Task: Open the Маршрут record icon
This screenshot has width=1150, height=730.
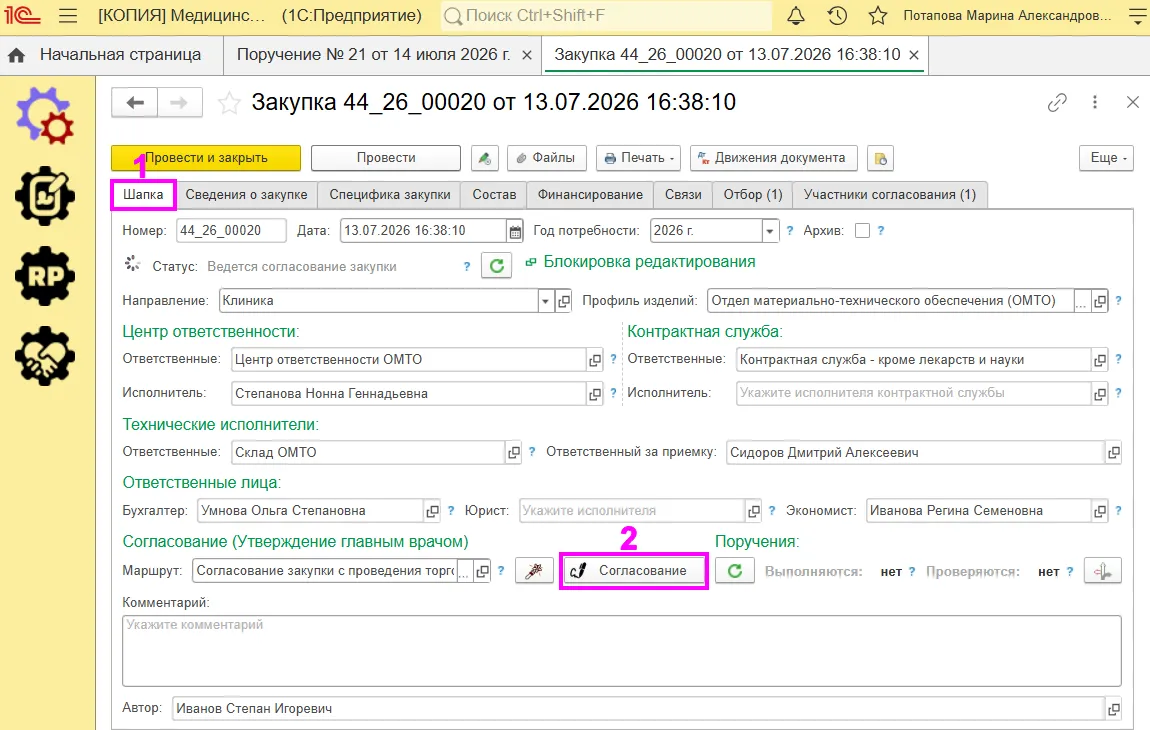Action: tap(482, 571)
